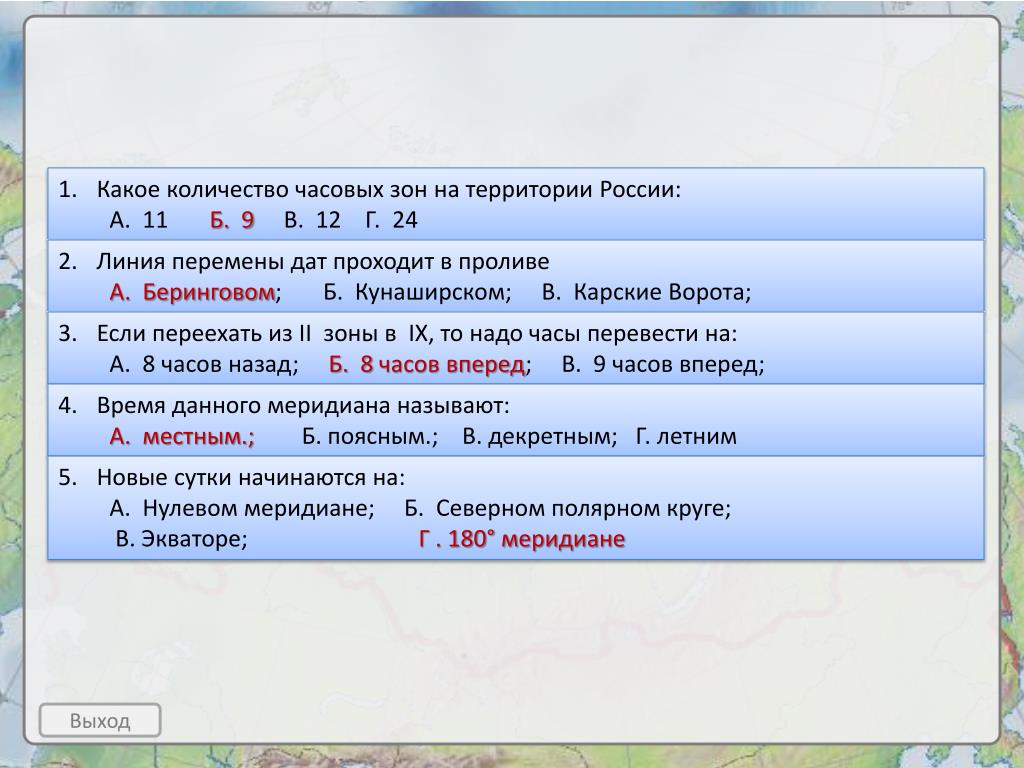Pick answer В. Карские Ворота

pyautogui.click(x=647, y=293)
